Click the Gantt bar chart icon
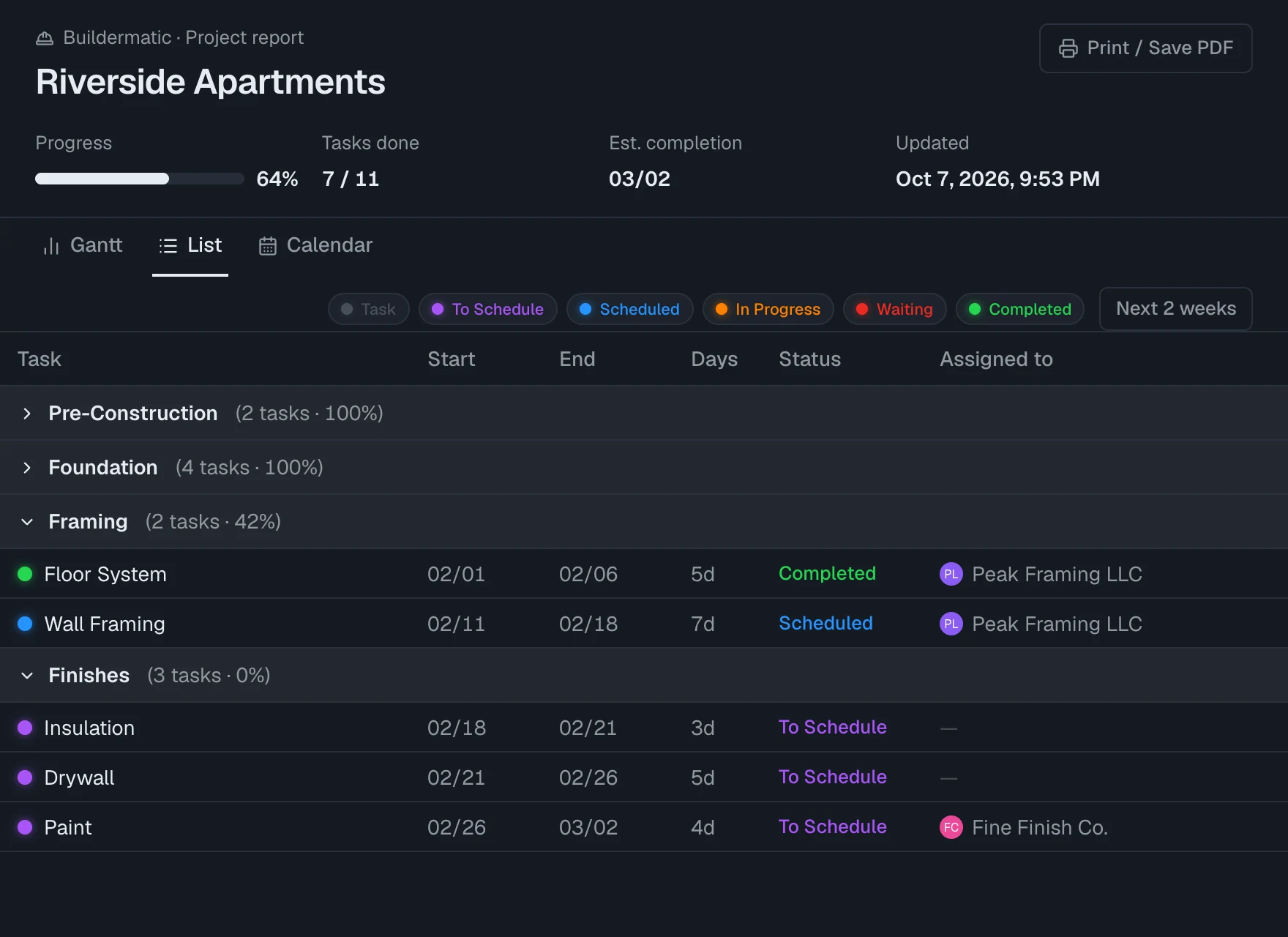The height and width of the screenshot is (937, 1288). (x=51, y=246)
